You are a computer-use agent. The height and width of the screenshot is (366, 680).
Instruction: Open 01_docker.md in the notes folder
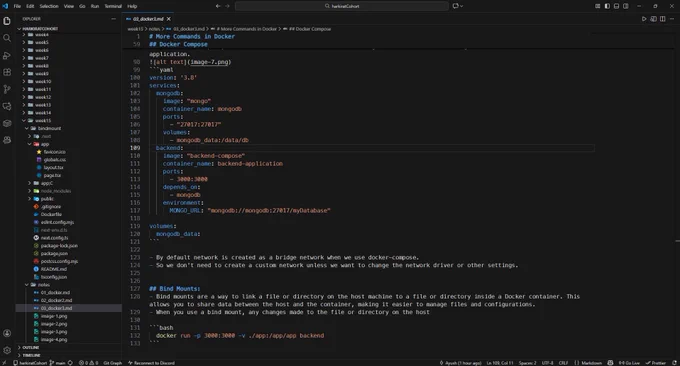55,293
